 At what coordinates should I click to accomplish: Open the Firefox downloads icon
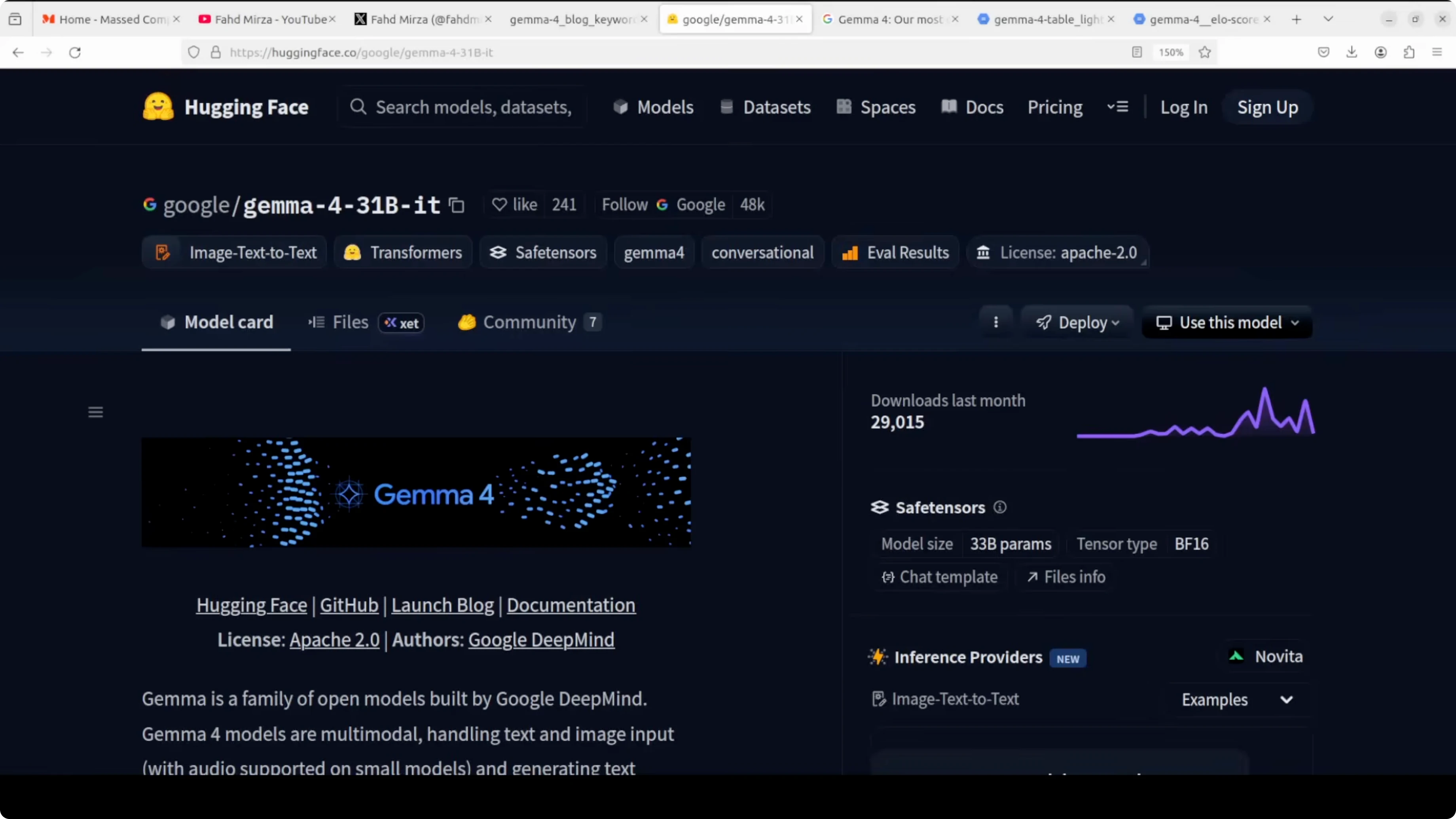click(1352, 53)
